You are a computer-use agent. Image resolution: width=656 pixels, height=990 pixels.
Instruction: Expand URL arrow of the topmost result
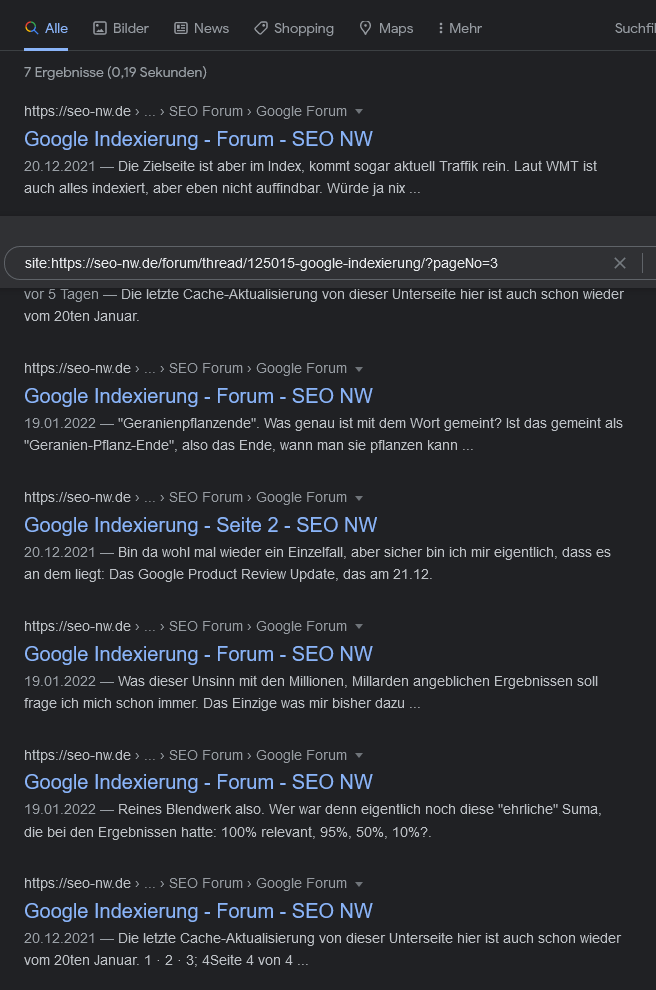point(359,112)
